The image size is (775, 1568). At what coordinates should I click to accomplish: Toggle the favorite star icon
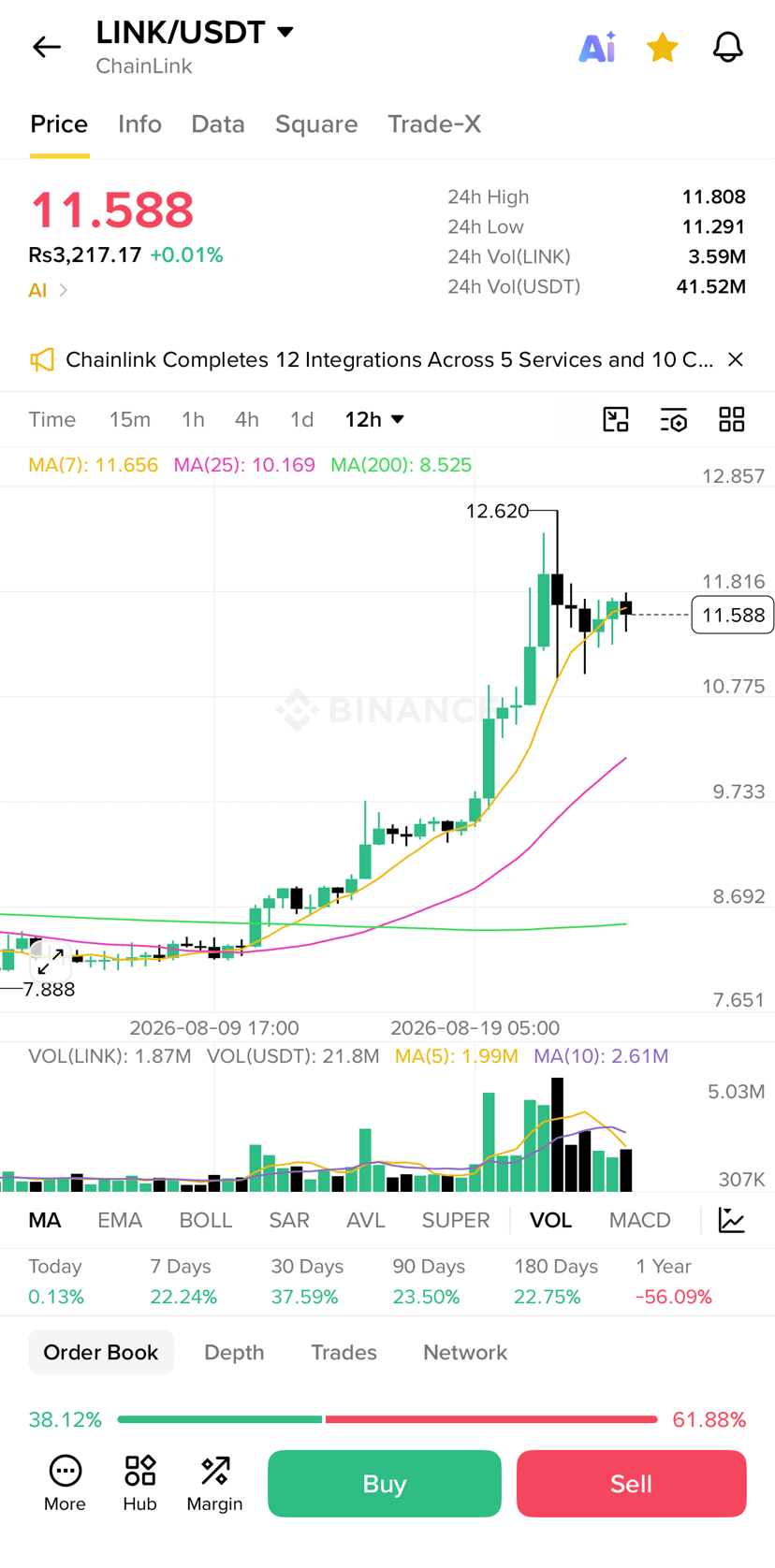[x=663, y=47]
